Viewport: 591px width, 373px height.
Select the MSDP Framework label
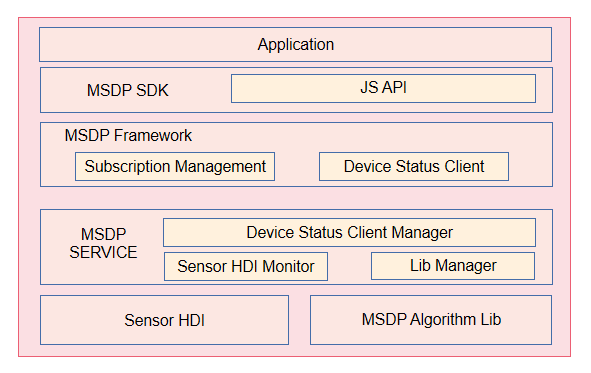pyautogui.click(x=128, y=136)
